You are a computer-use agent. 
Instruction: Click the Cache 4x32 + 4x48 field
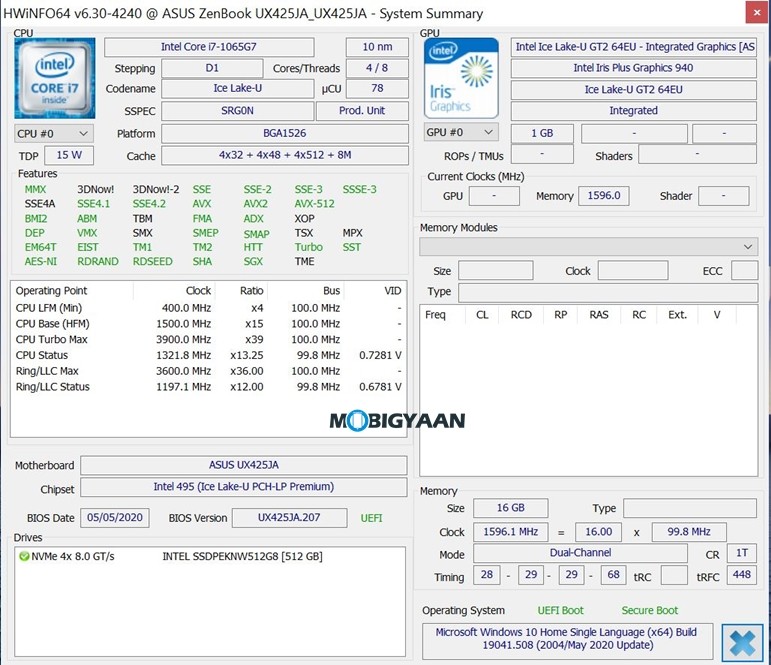[285, 155]
